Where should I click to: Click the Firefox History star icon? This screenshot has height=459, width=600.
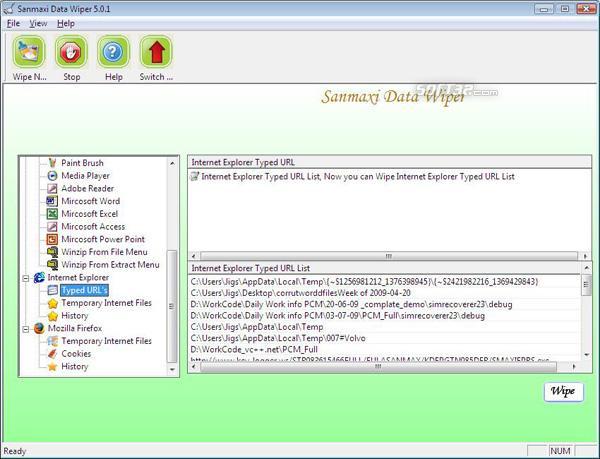[x=52, y=366]
